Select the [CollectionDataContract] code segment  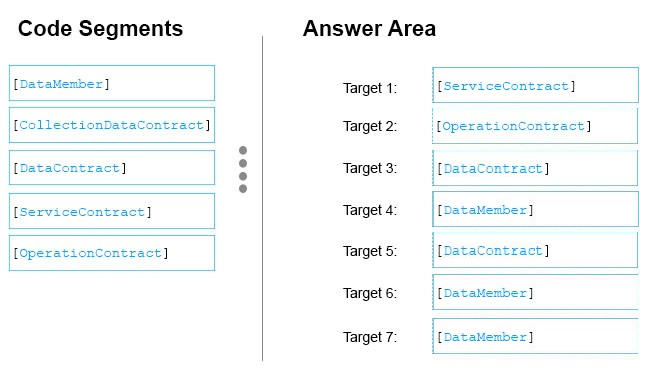pos(112,125)
